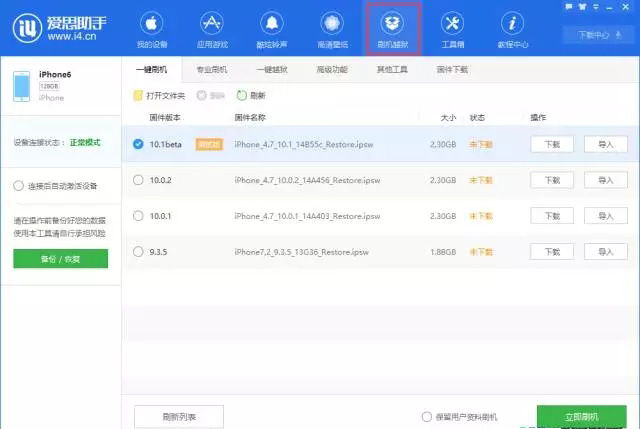Image resolution: width=640 pixels, height=429 pixels.
Task: Click the 打开文件夹 folder icon
Action: click(138, 95)
